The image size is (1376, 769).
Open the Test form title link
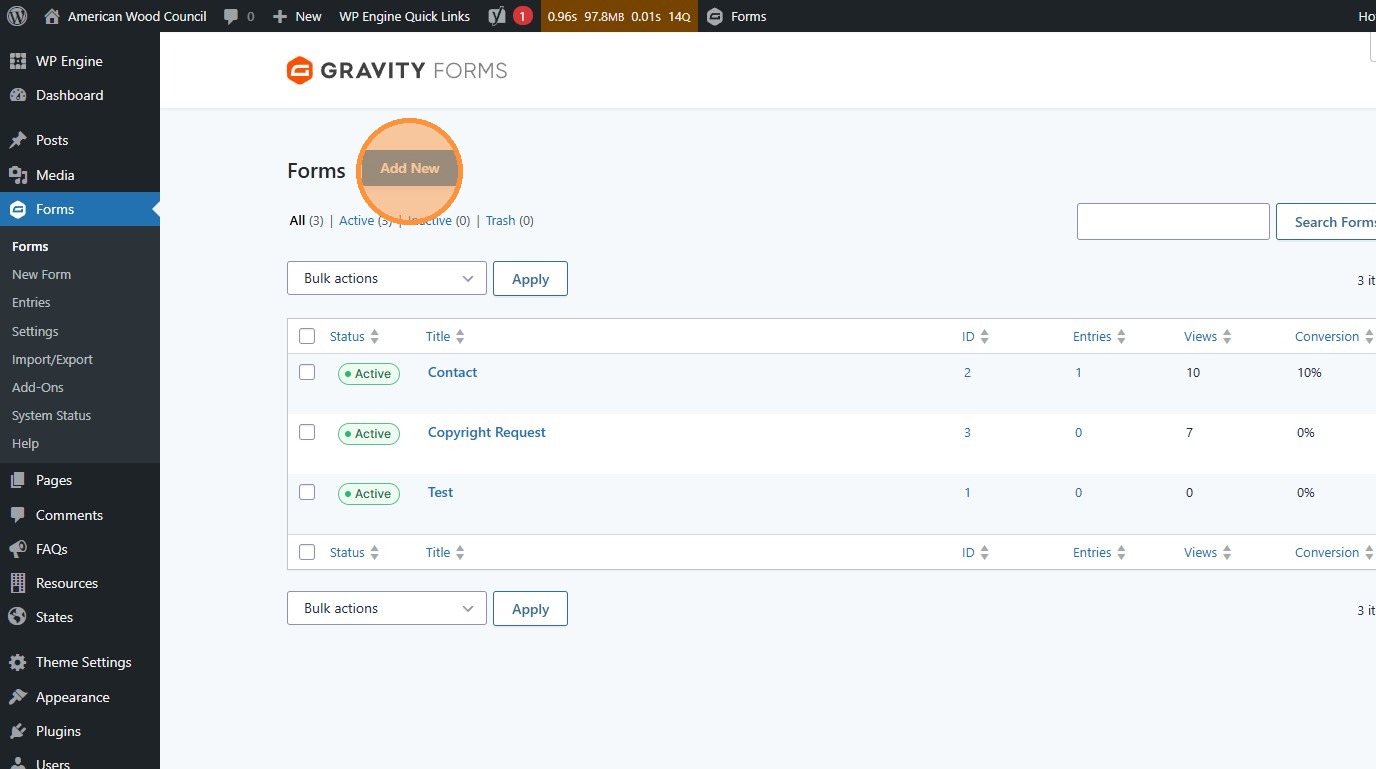pyautogui.click(x=440, y=492)
